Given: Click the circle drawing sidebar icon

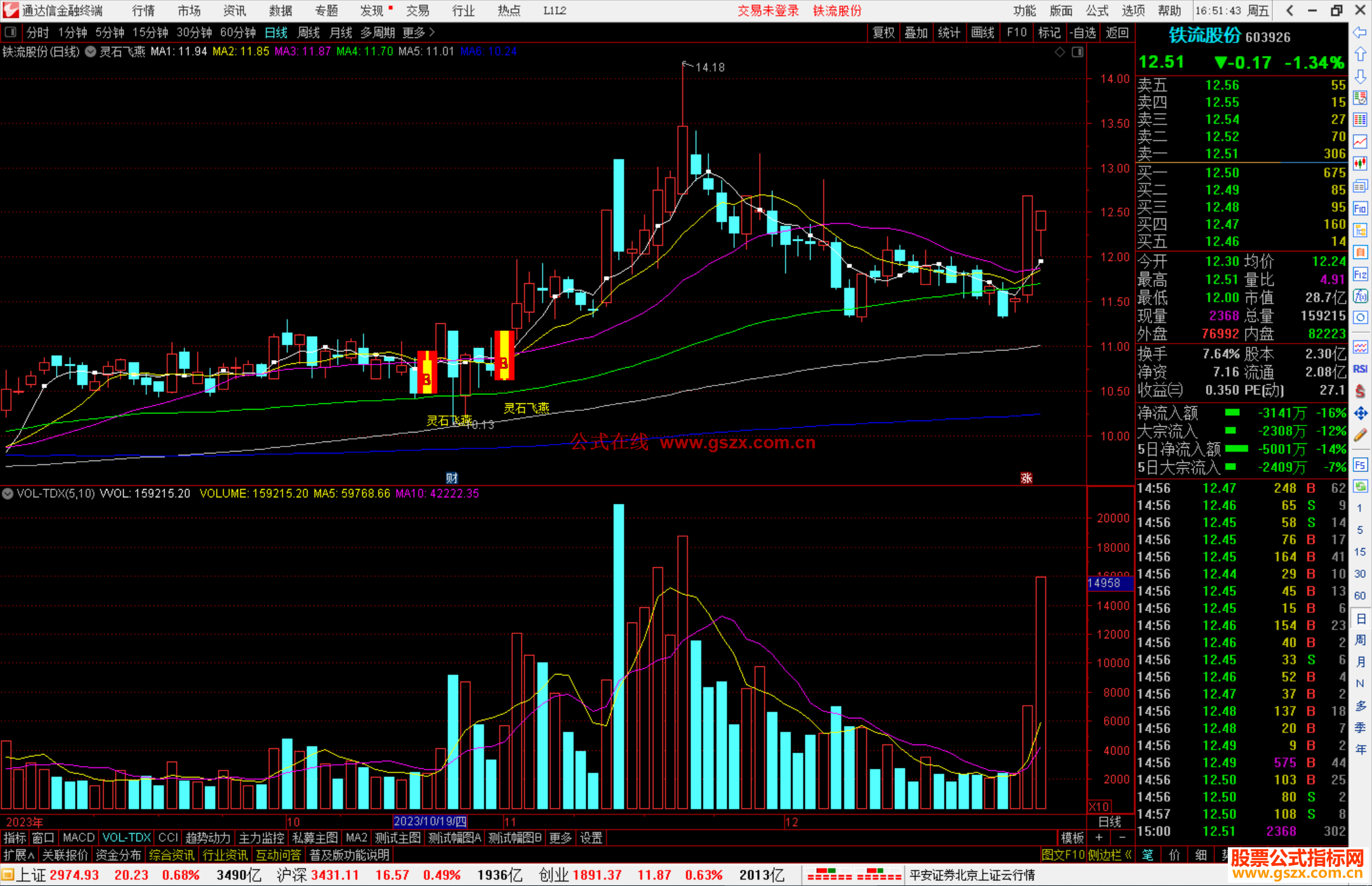Looking at the screenshot, I should [x=1360, y=318].
